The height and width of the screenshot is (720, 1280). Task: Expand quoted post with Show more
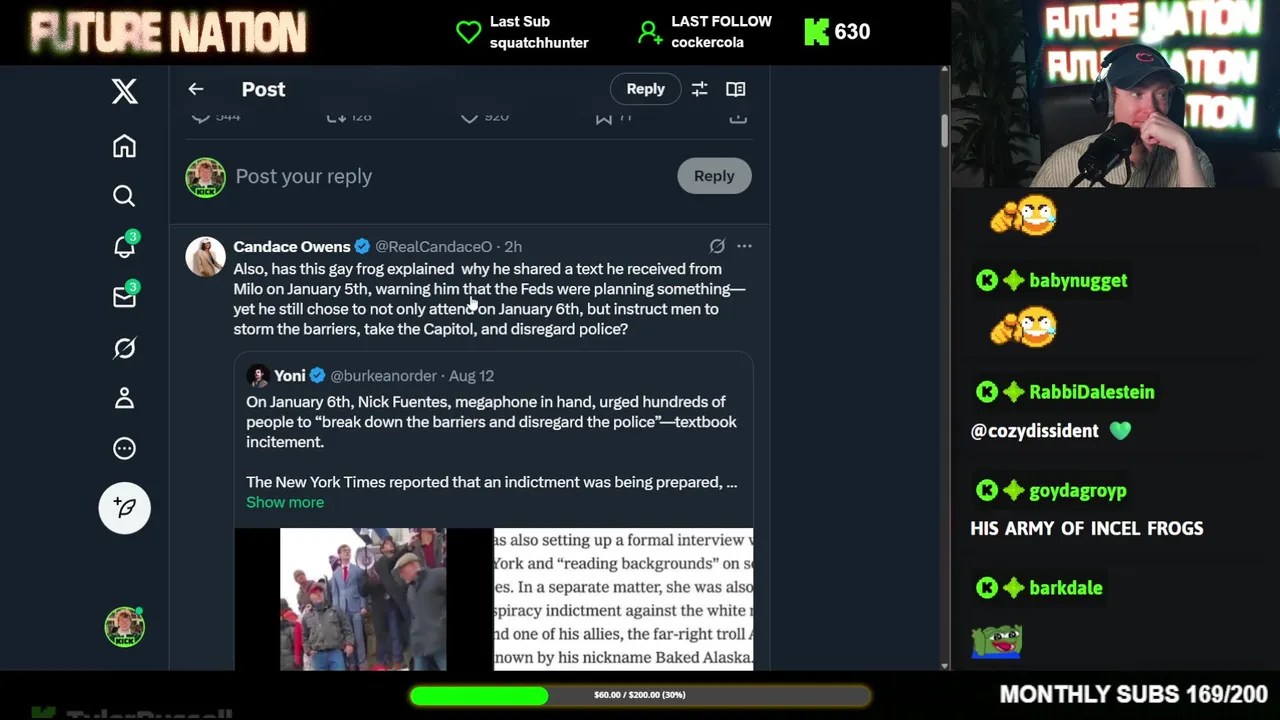pos(285,502)
